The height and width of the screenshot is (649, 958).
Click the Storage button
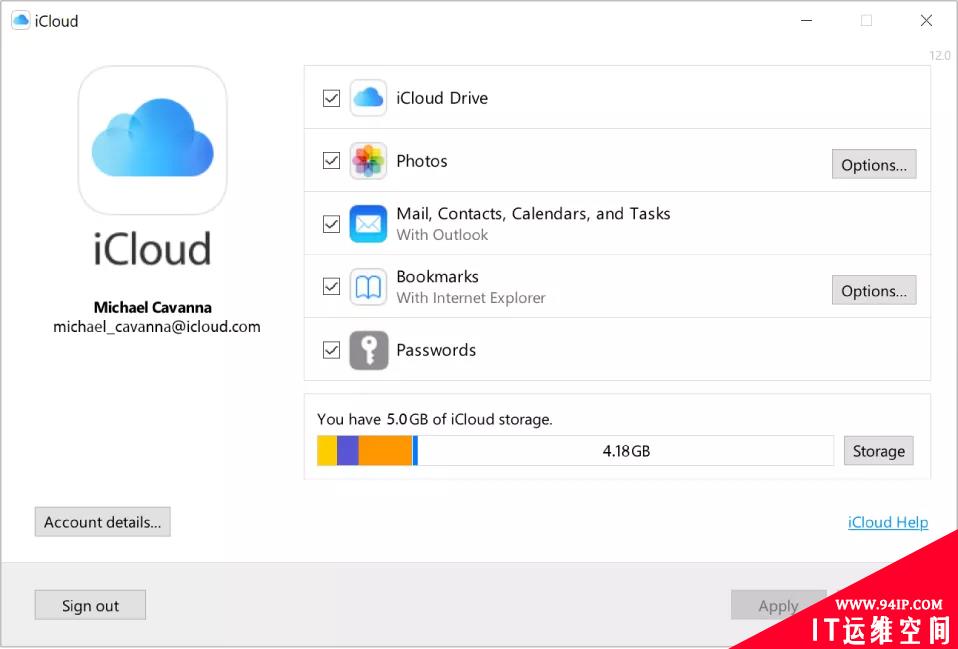879,451
